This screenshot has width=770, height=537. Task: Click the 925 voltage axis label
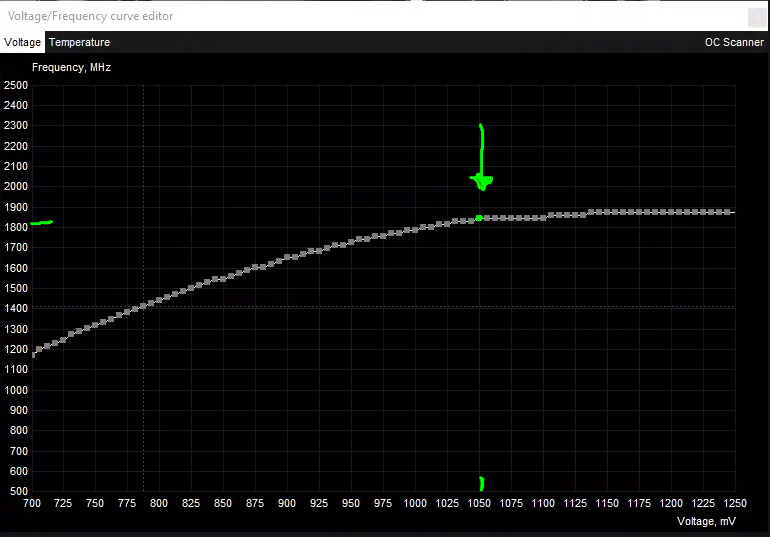tap(319, 503)
